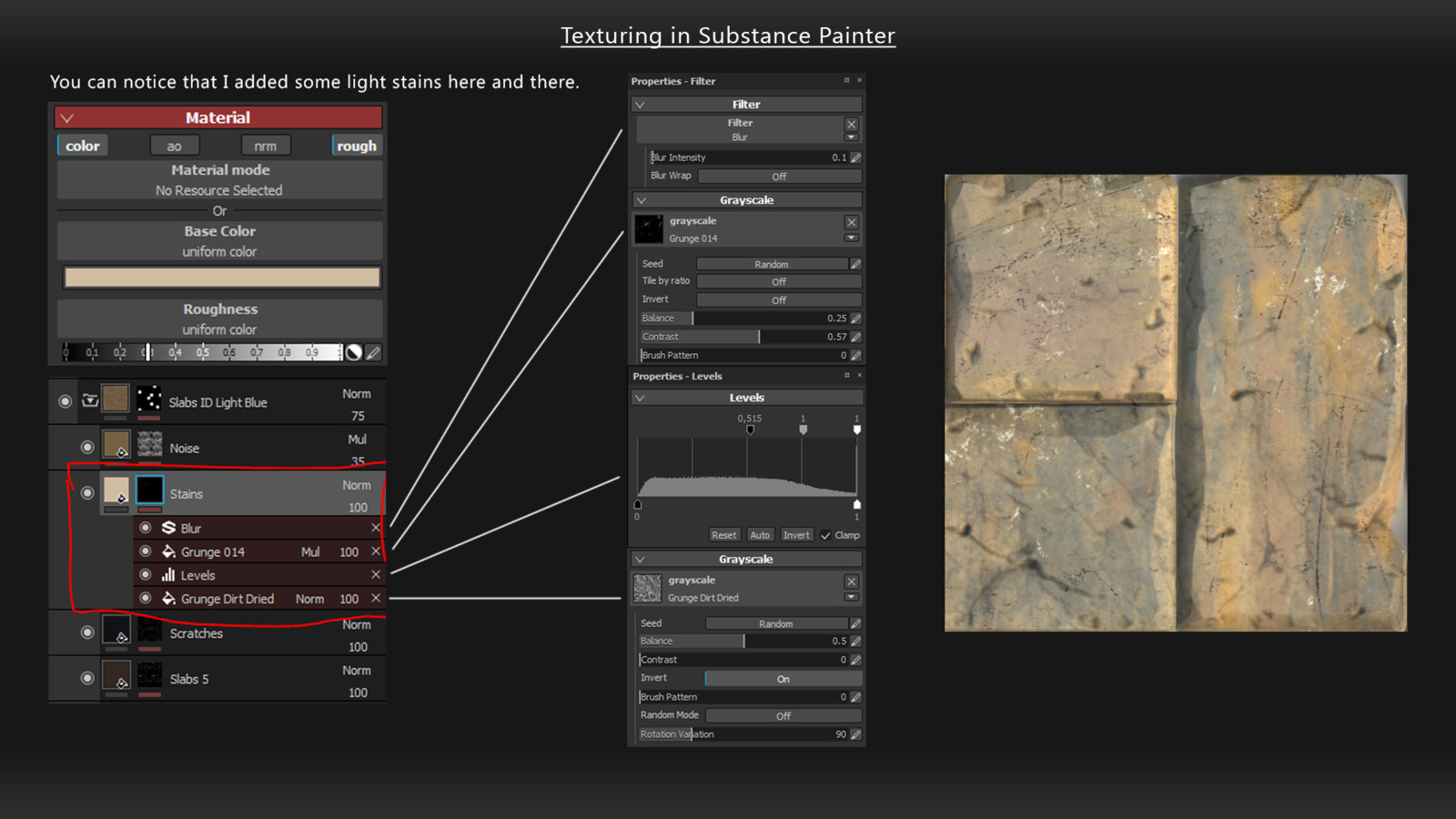Click the Levels 0,515 input handle
The width and height of the screenshot is (1456, 819).
tap(750, 430)
